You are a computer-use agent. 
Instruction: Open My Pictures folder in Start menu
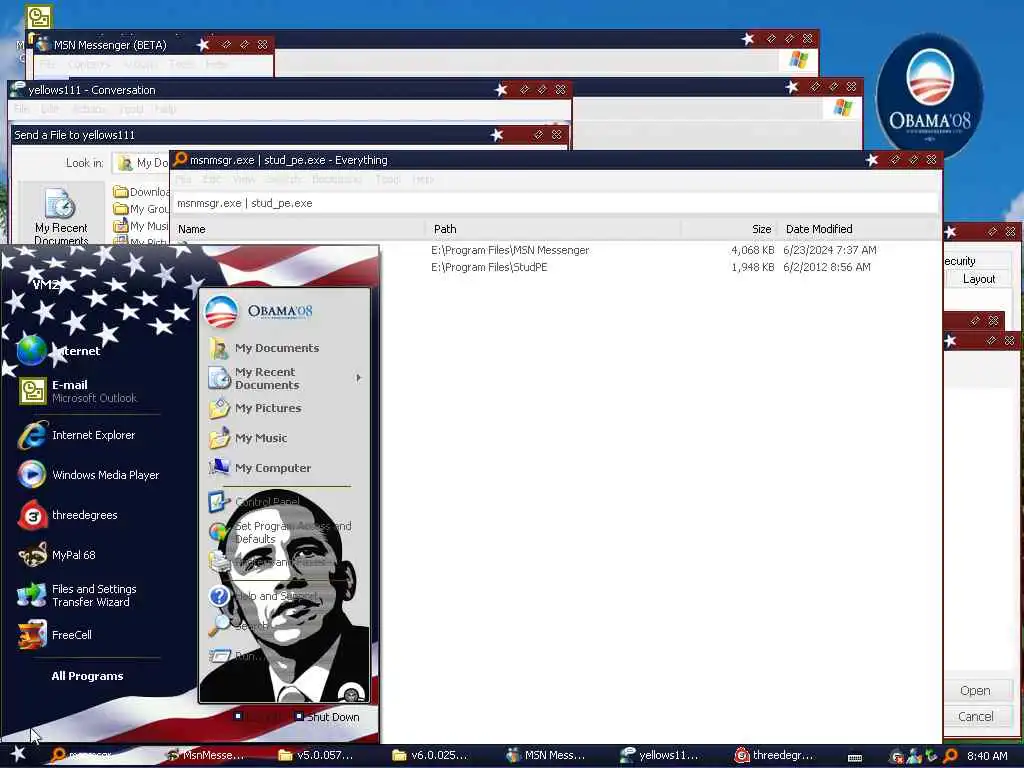click(x=255, y=408)
